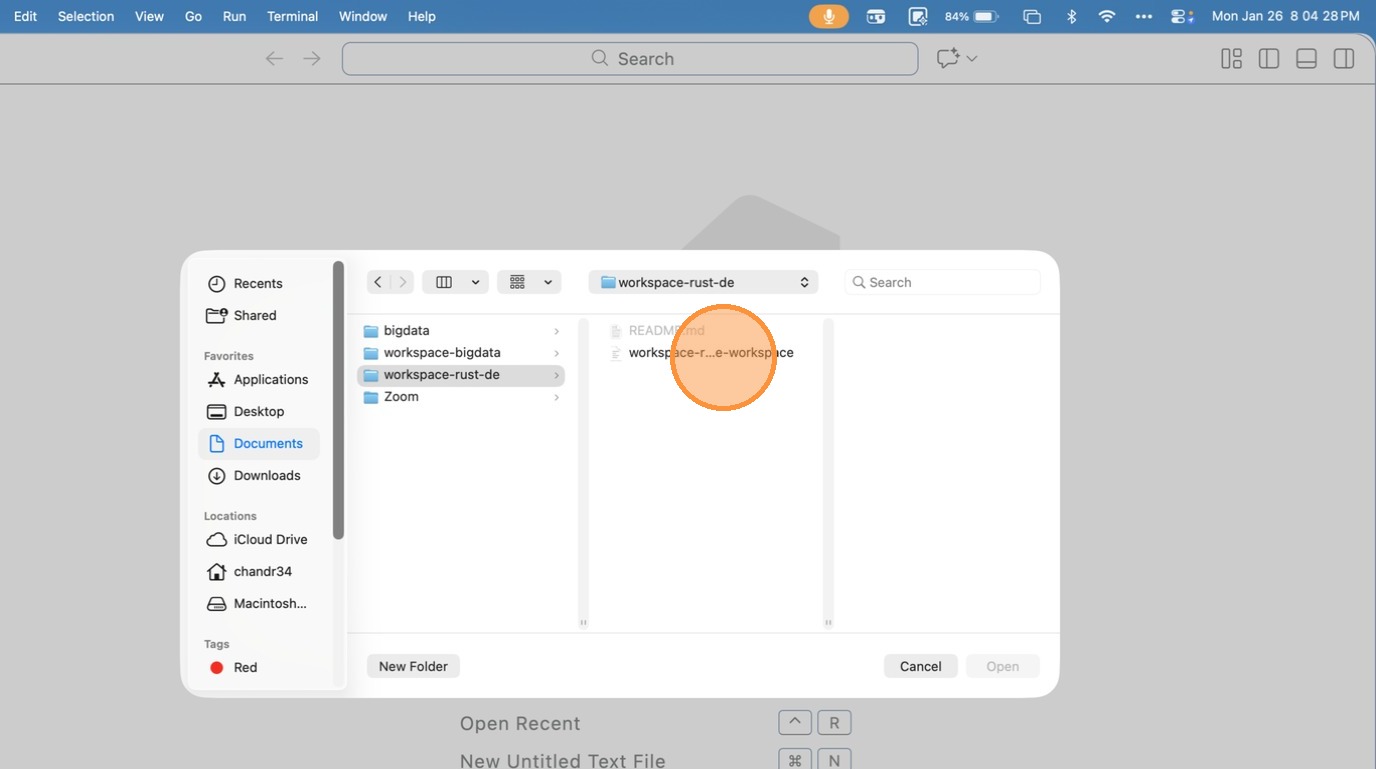1376x769 pixels.
Task: Toggle the bottom panel layout button
Action: tap(1306, 59)
